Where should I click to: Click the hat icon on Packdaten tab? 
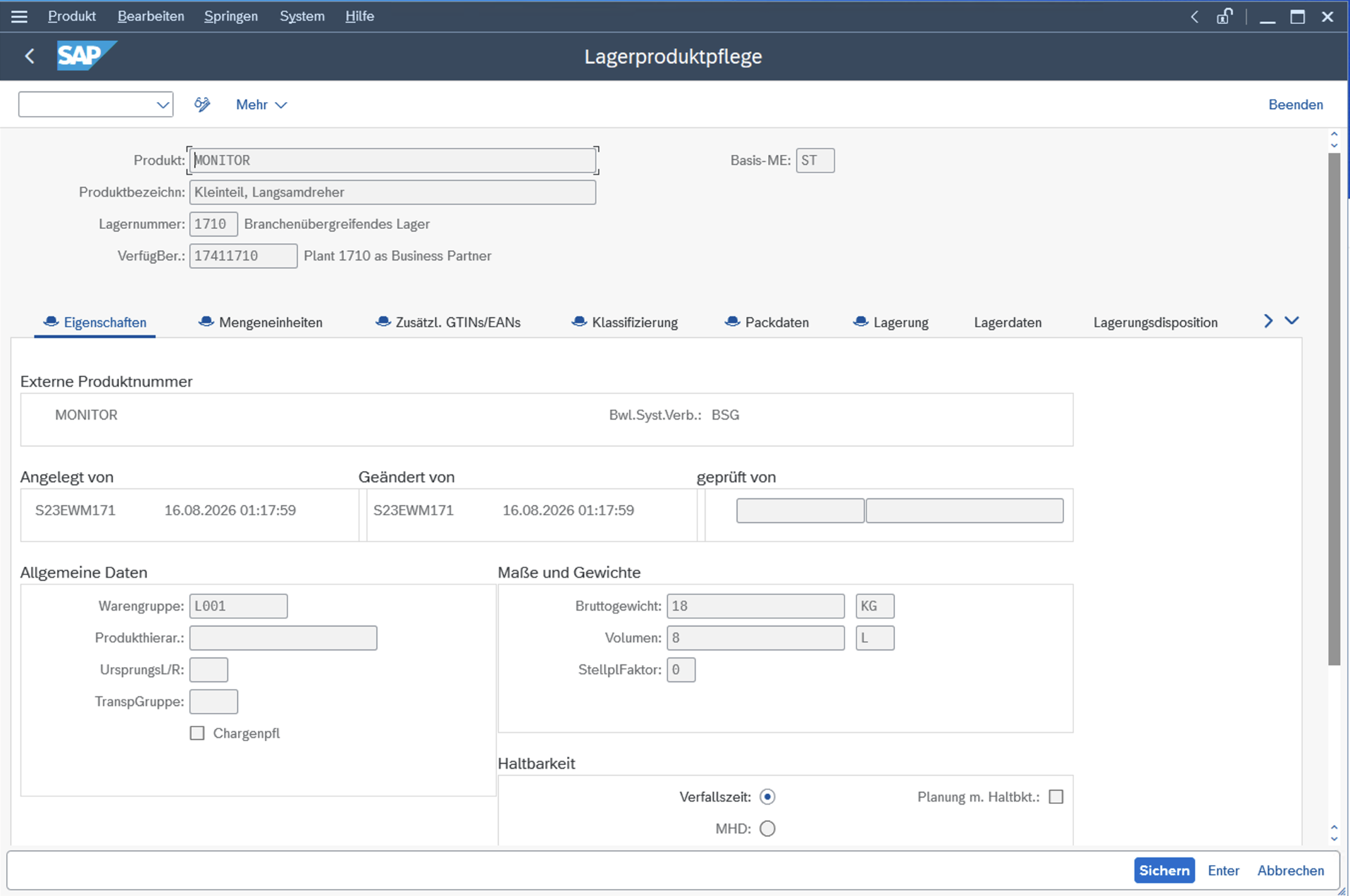pos(732,322)
